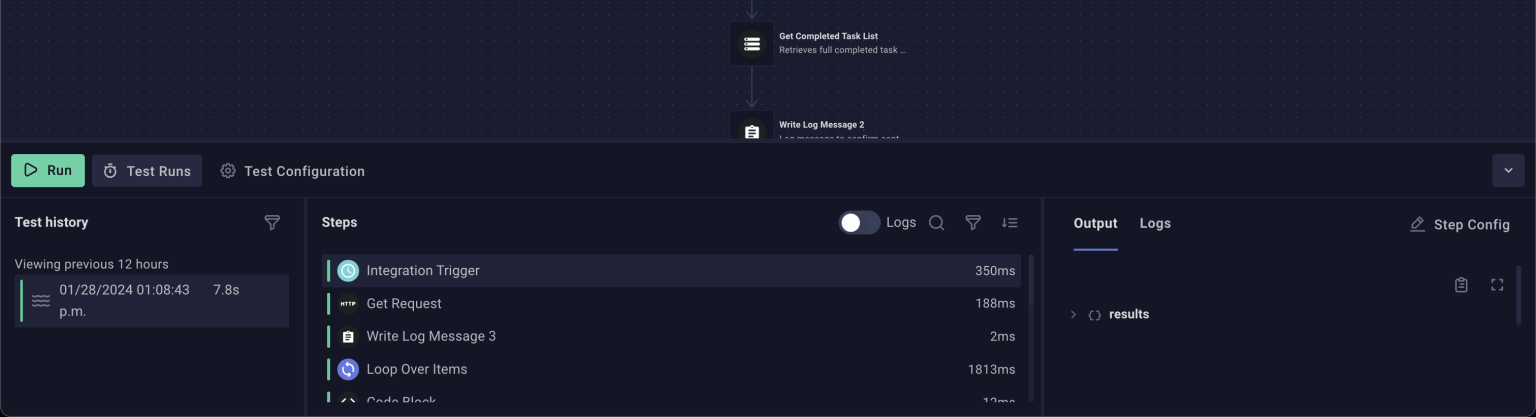This screenshot has width=1536, height=417.
Task: Click the Output panel scrollbar
Action: pos(1519,295)
